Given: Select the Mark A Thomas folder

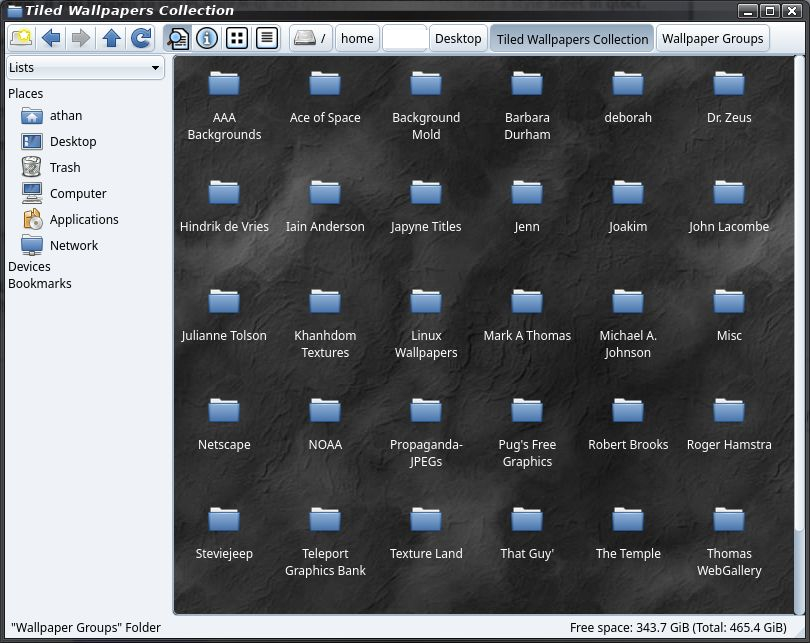Looking at the screenshot, I should [527, 315].
